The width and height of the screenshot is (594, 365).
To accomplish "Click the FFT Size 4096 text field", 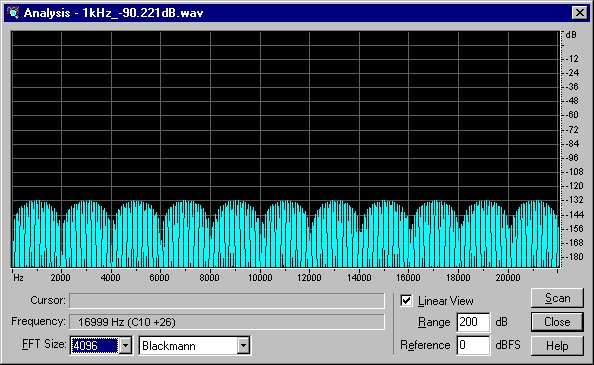I will [x=95, y=345].
